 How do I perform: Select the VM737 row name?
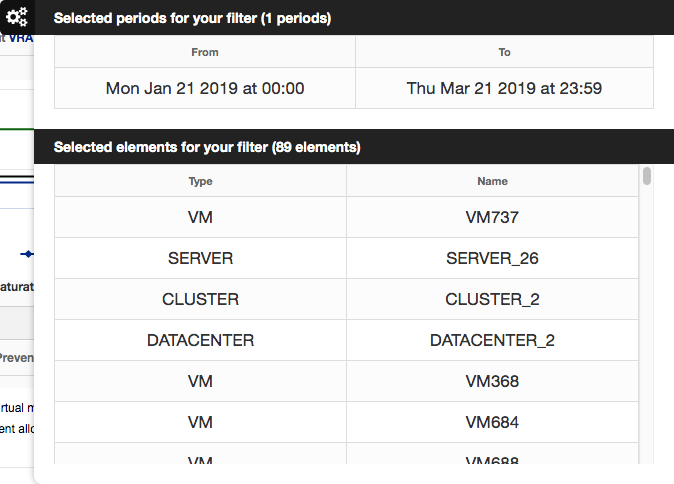492,217
